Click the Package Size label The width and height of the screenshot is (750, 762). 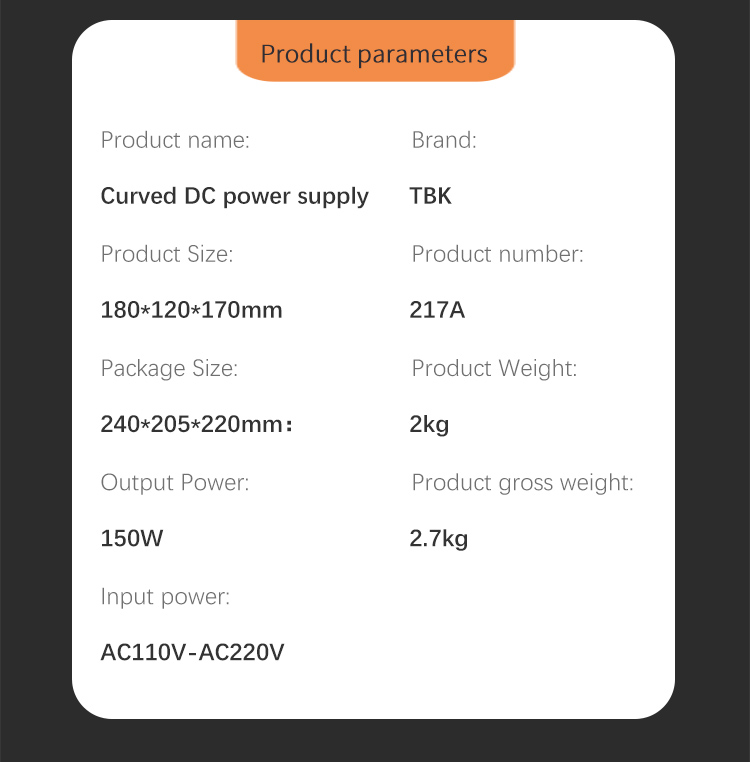169,368
